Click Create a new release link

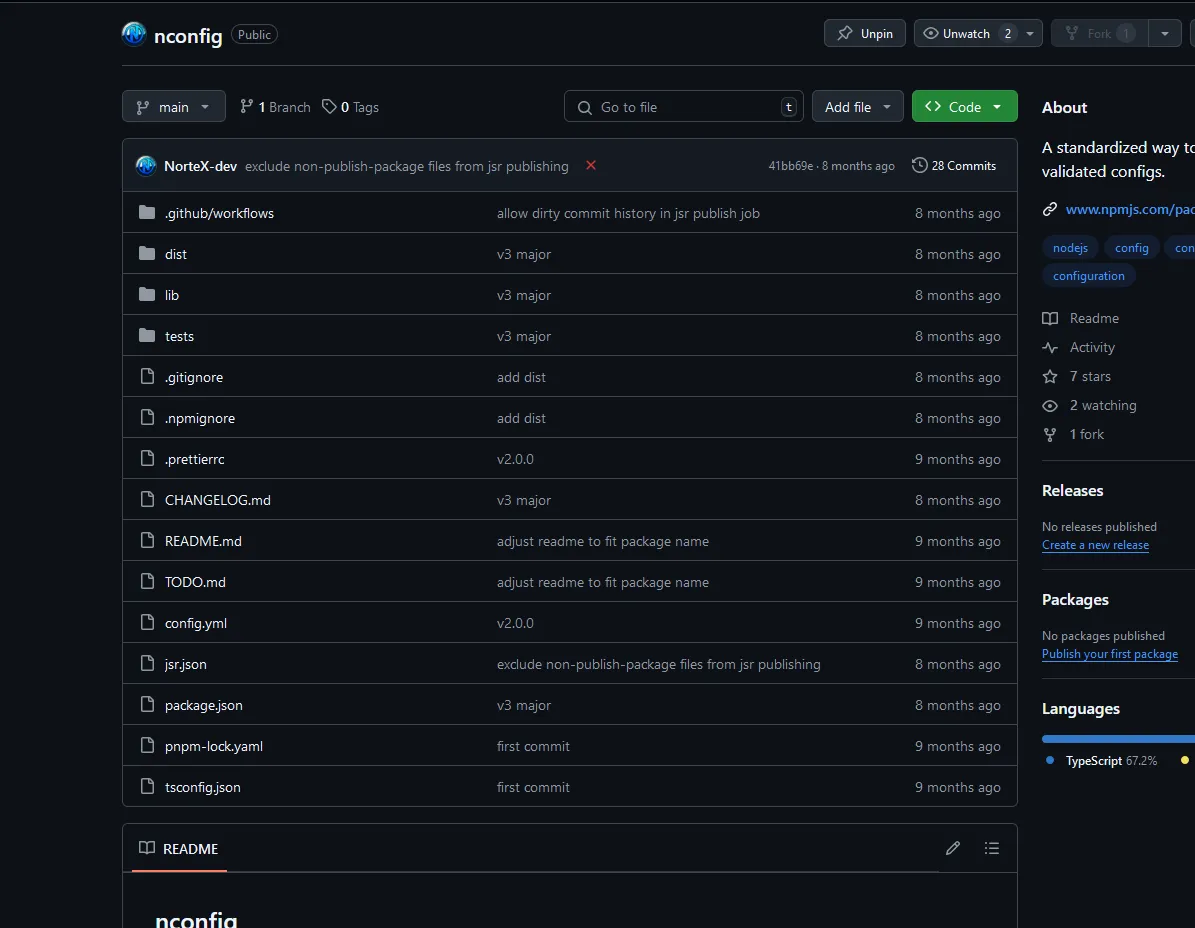(1095, 545)
